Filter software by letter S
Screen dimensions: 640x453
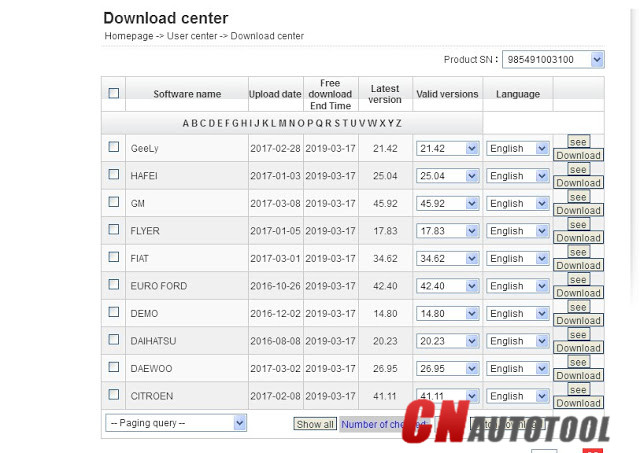point(337,123)
